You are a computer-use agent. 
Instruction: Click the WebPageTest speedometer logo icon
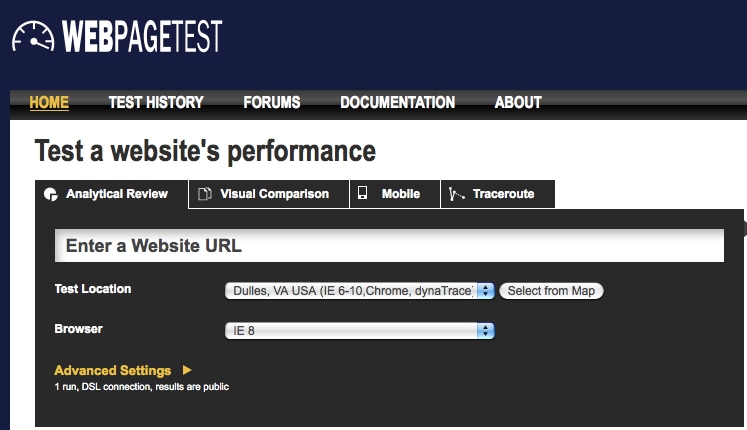[x=33, y=36]
